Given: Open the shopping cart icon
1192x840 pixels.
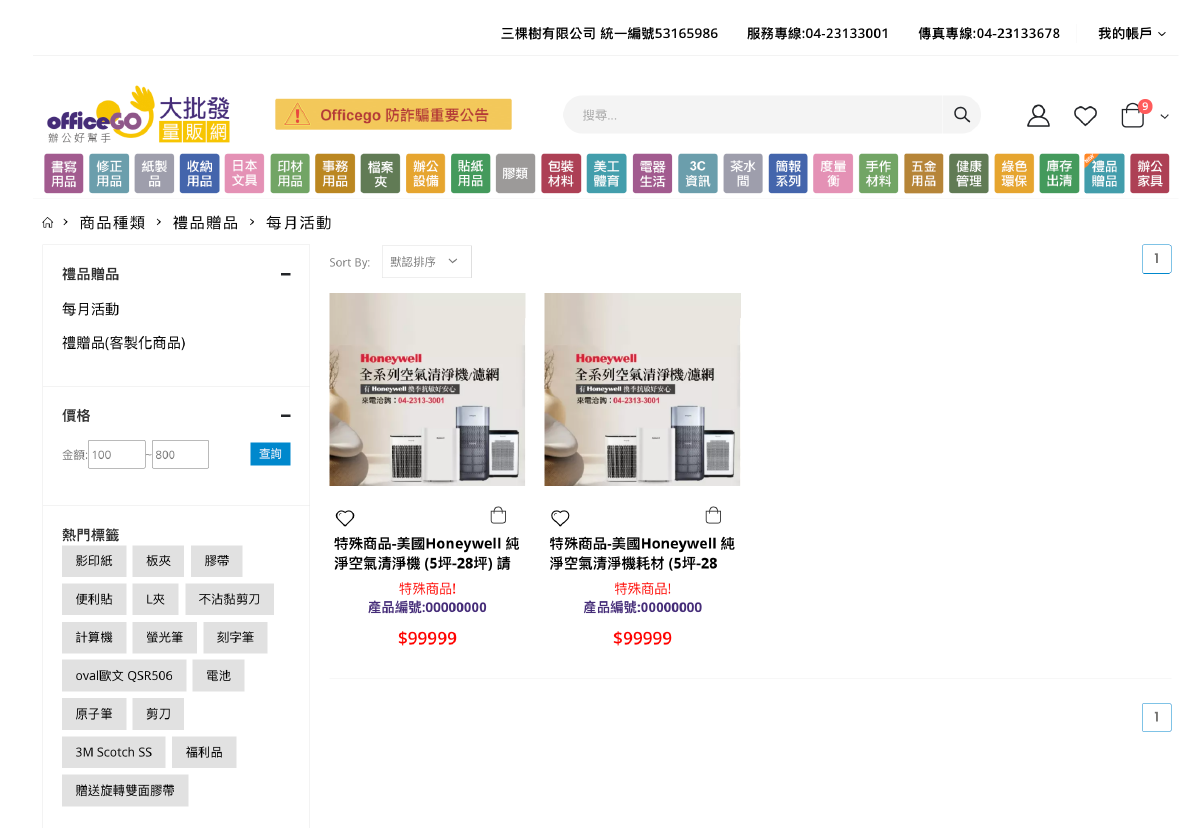Looking at the screenshot, I should [x=1133, y=116].
